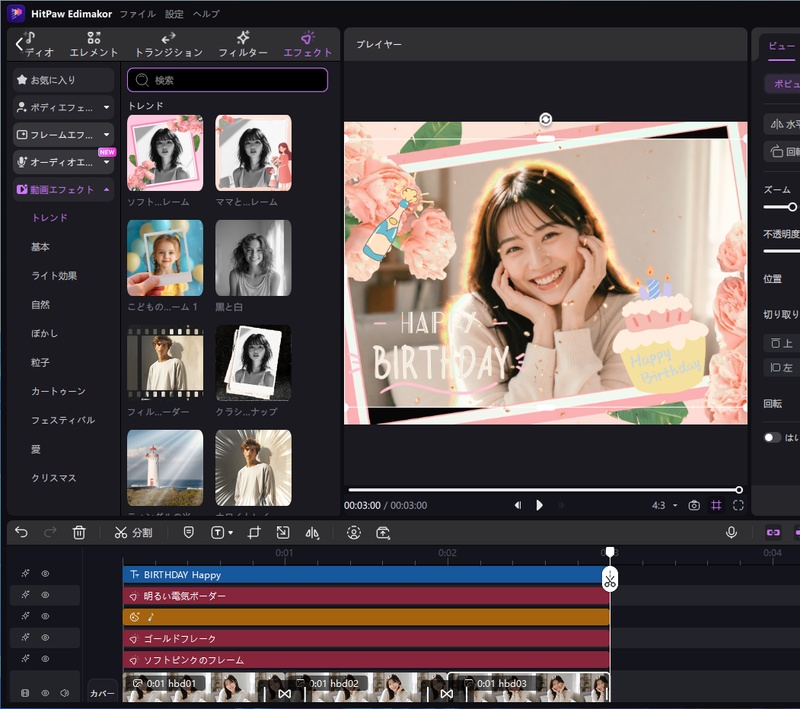Click the face portrait icon in toolbar
The height and width of the screenshot is (709, 800).
[x=354, y=533]
